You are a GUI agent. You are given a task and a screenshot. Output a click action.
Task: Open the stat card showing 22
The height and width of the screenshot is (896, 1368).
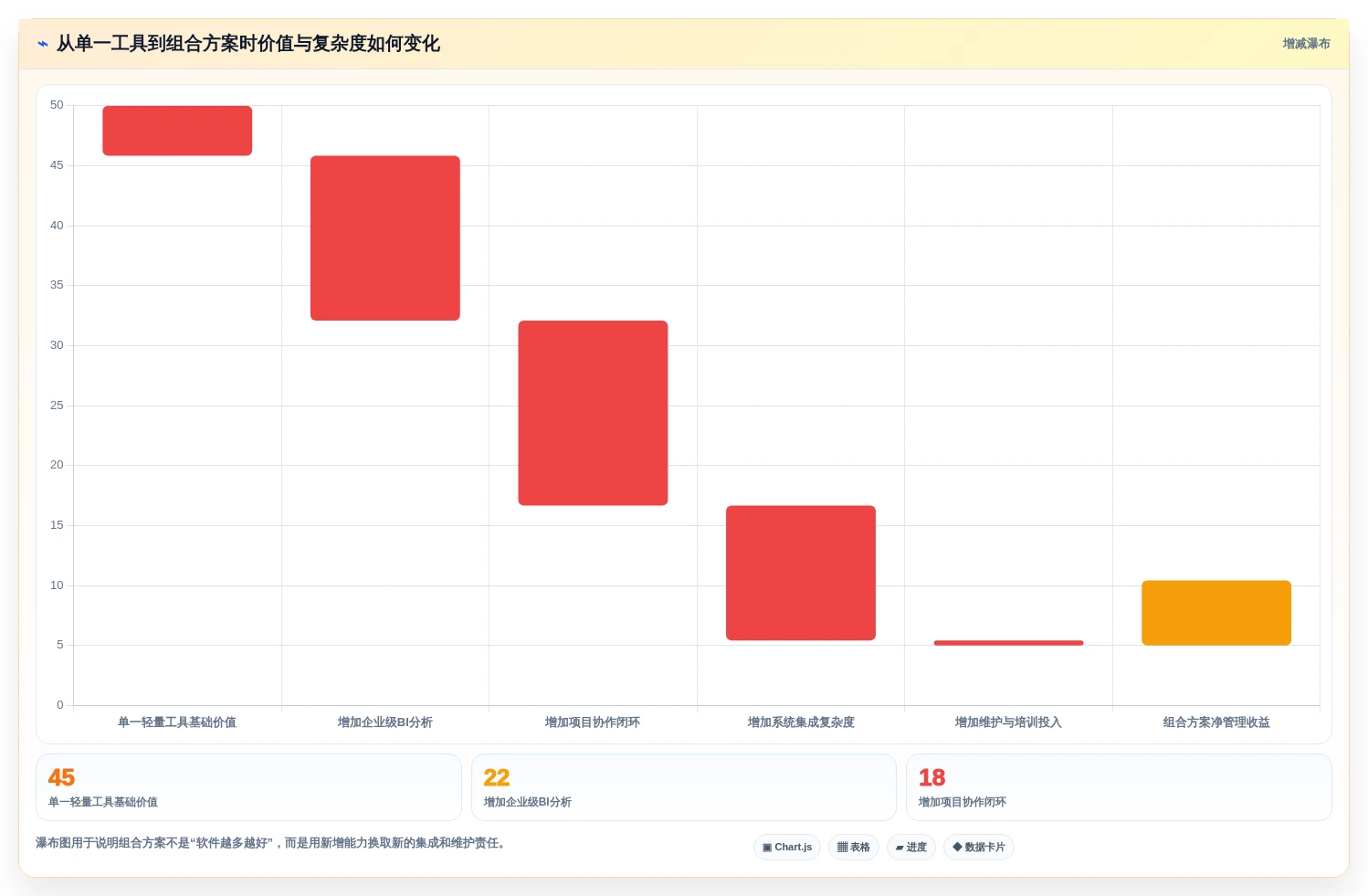pyautogui.click(x=684, y=787)
